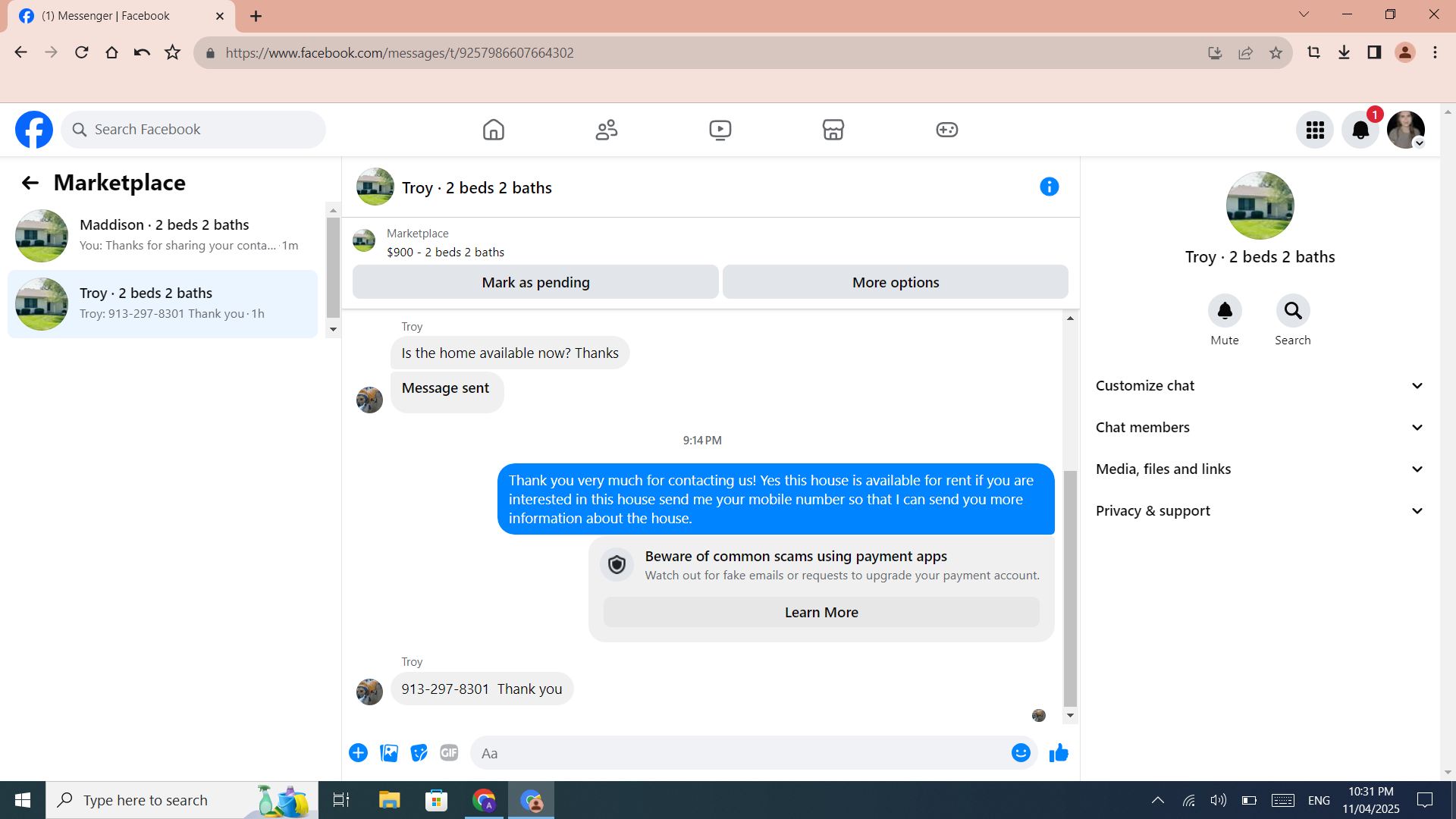Choose a GIF
Image resolution: width=1456 pixels, height=819 pixels.
tap(449, 753)
